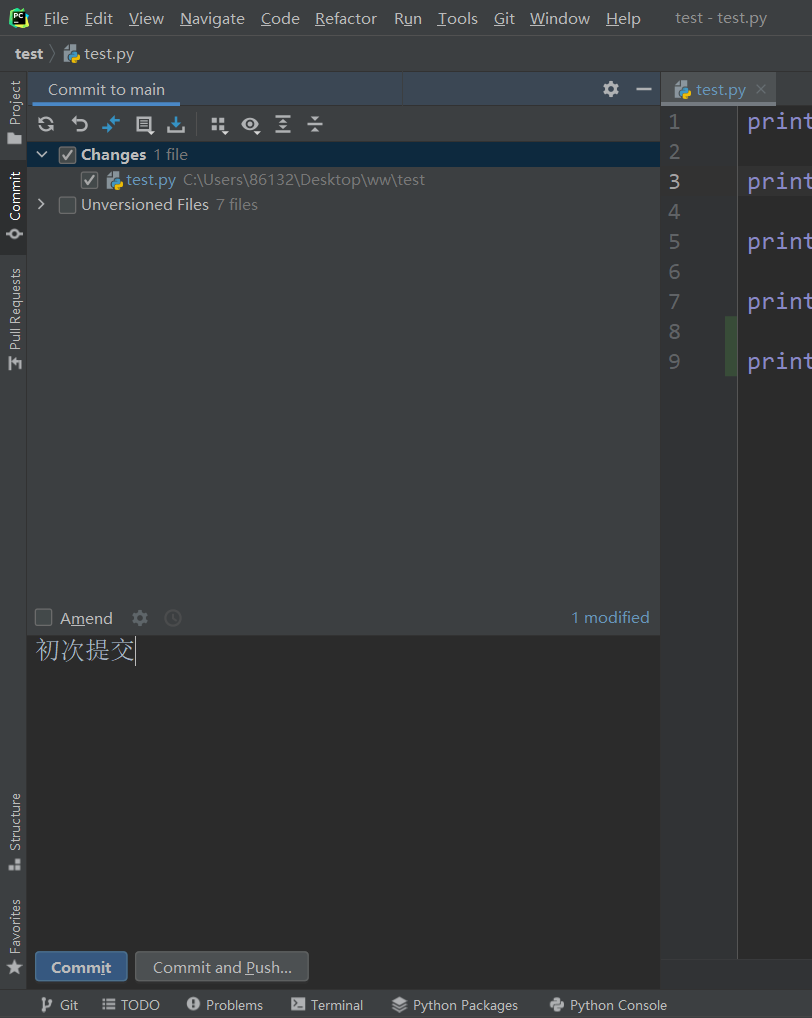This screenshot has height=1018, width=812.
Task: Click the green change marker beside line 9
Action: pyautogui.click(x=731, y=346)
